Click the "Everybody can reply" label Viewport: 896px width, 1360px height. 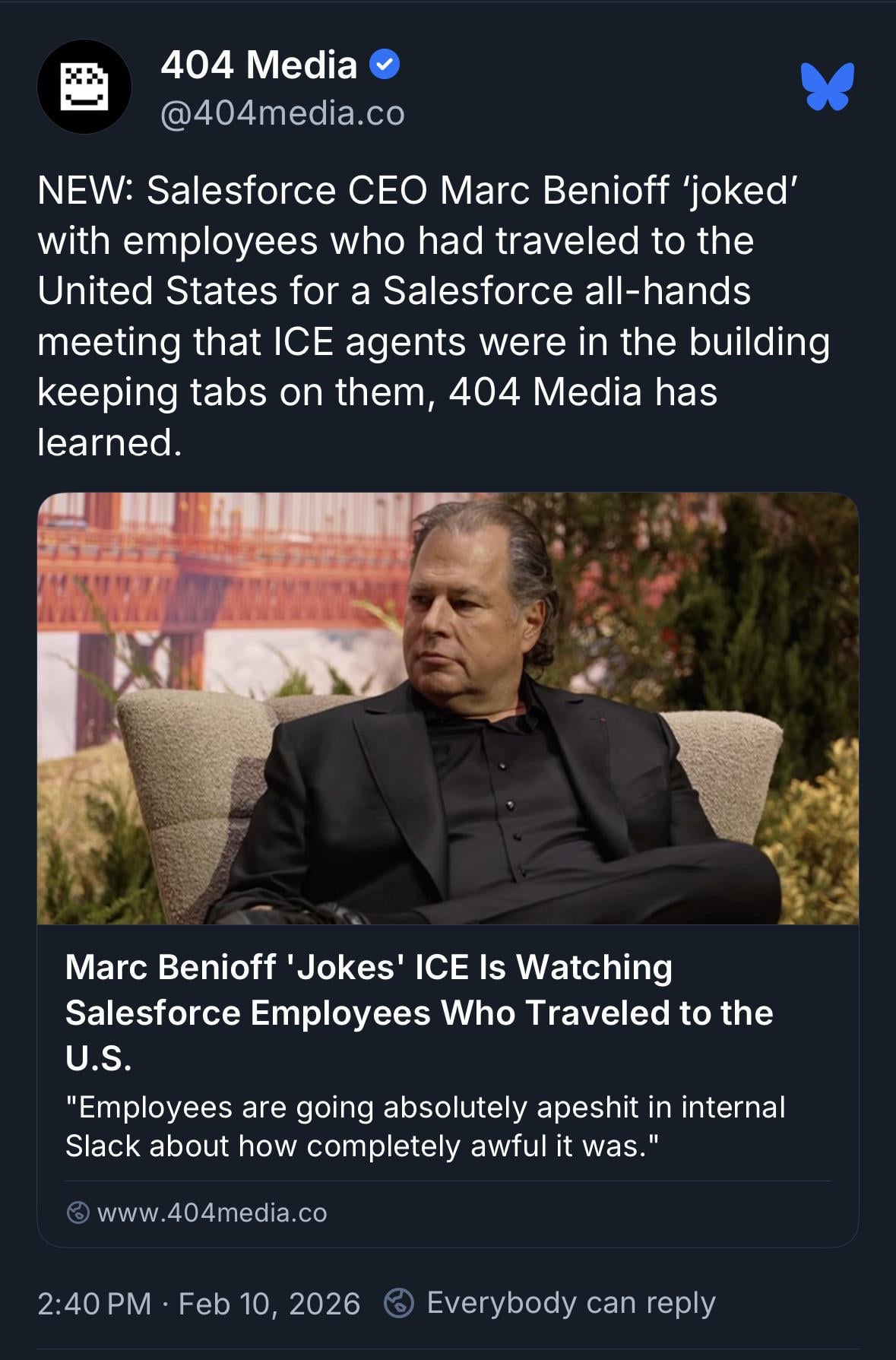[x=571, y=1303]
